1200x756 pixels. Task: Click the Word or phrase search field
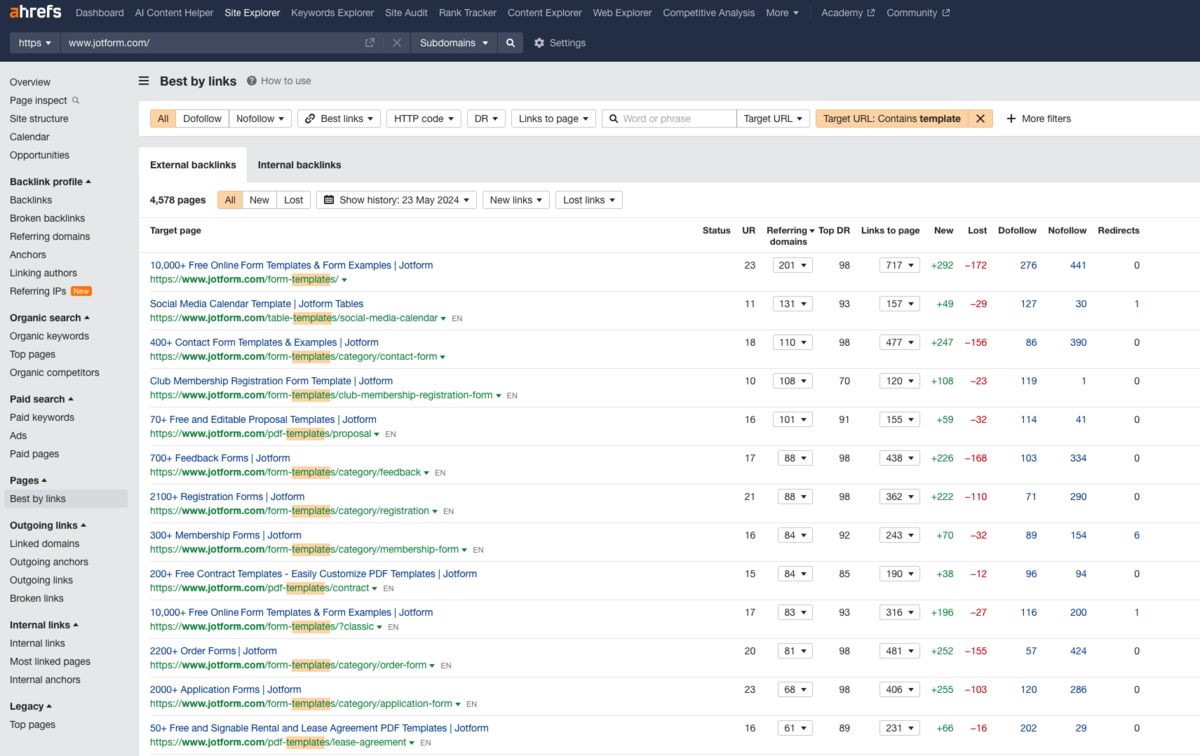click(x=676, y=118)
